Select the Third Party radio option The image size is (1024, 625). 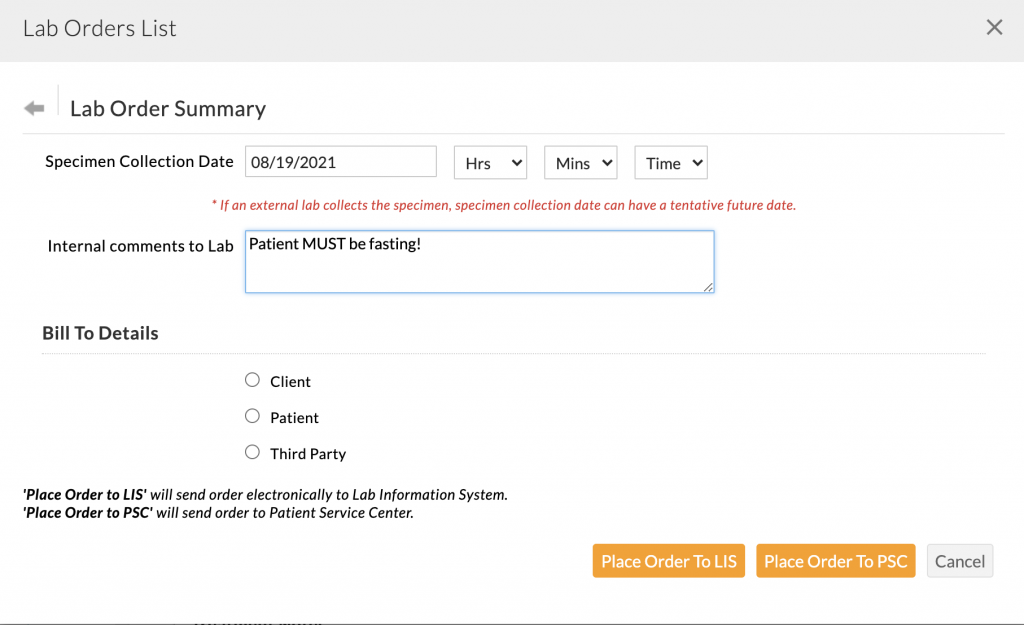point(252,452)
